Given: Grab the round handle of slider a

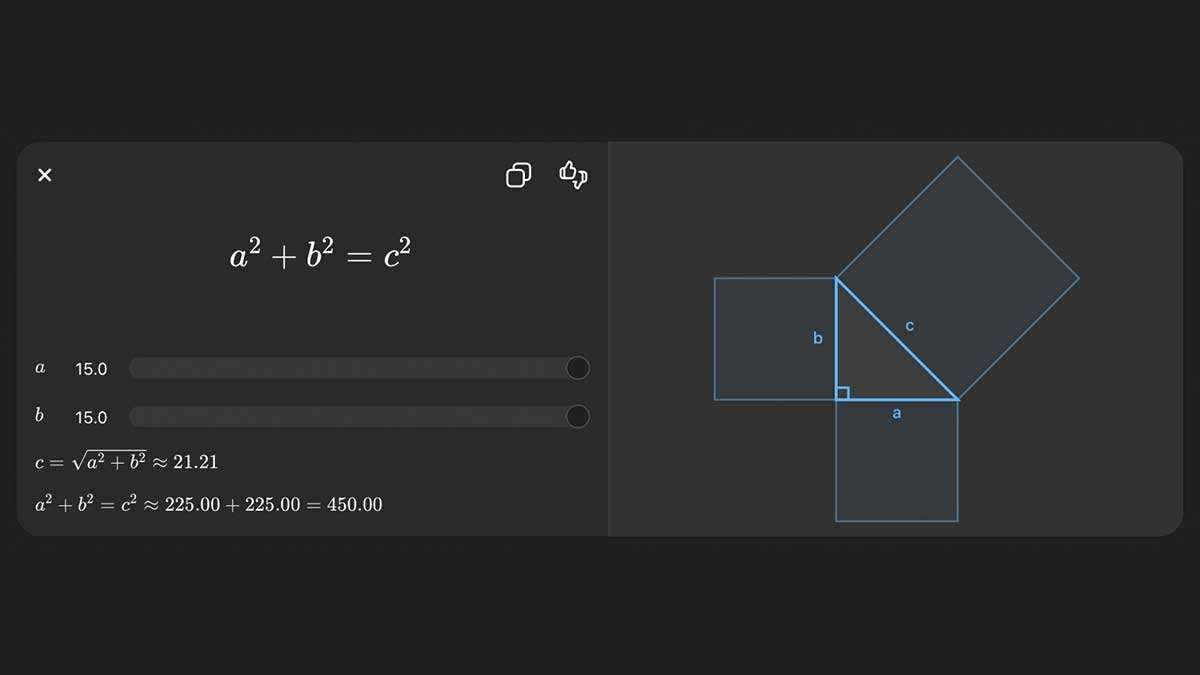Looking at the screenshot, I should click(577, 368).
